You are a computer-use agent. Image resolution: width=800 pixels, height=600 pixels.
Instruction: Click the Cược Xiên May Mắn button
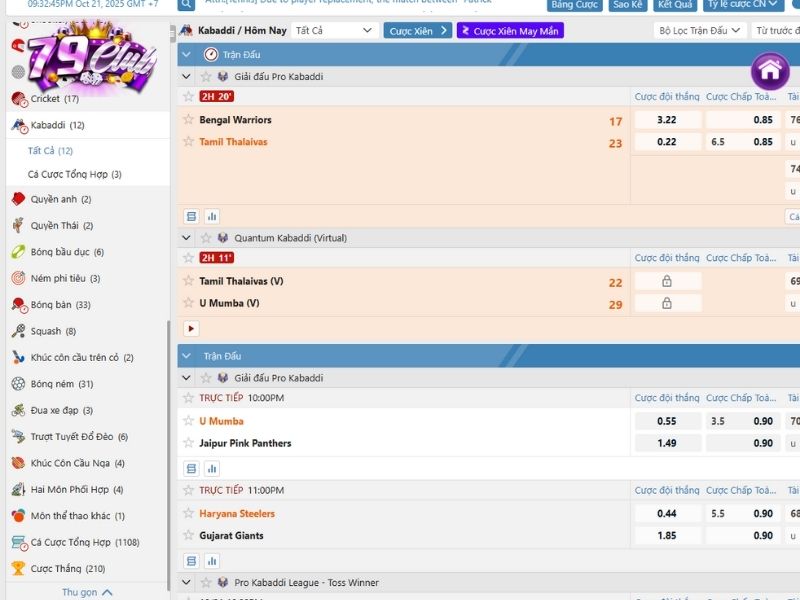510,31
